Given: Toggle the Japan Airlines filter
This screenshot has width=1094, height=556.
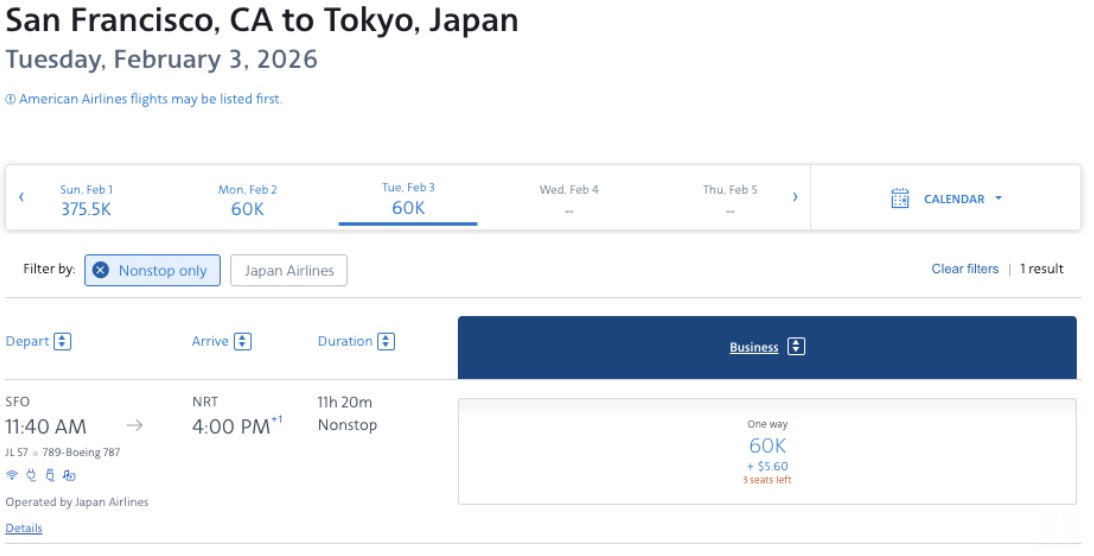Looking at the screenshot, I should [289, 270].
